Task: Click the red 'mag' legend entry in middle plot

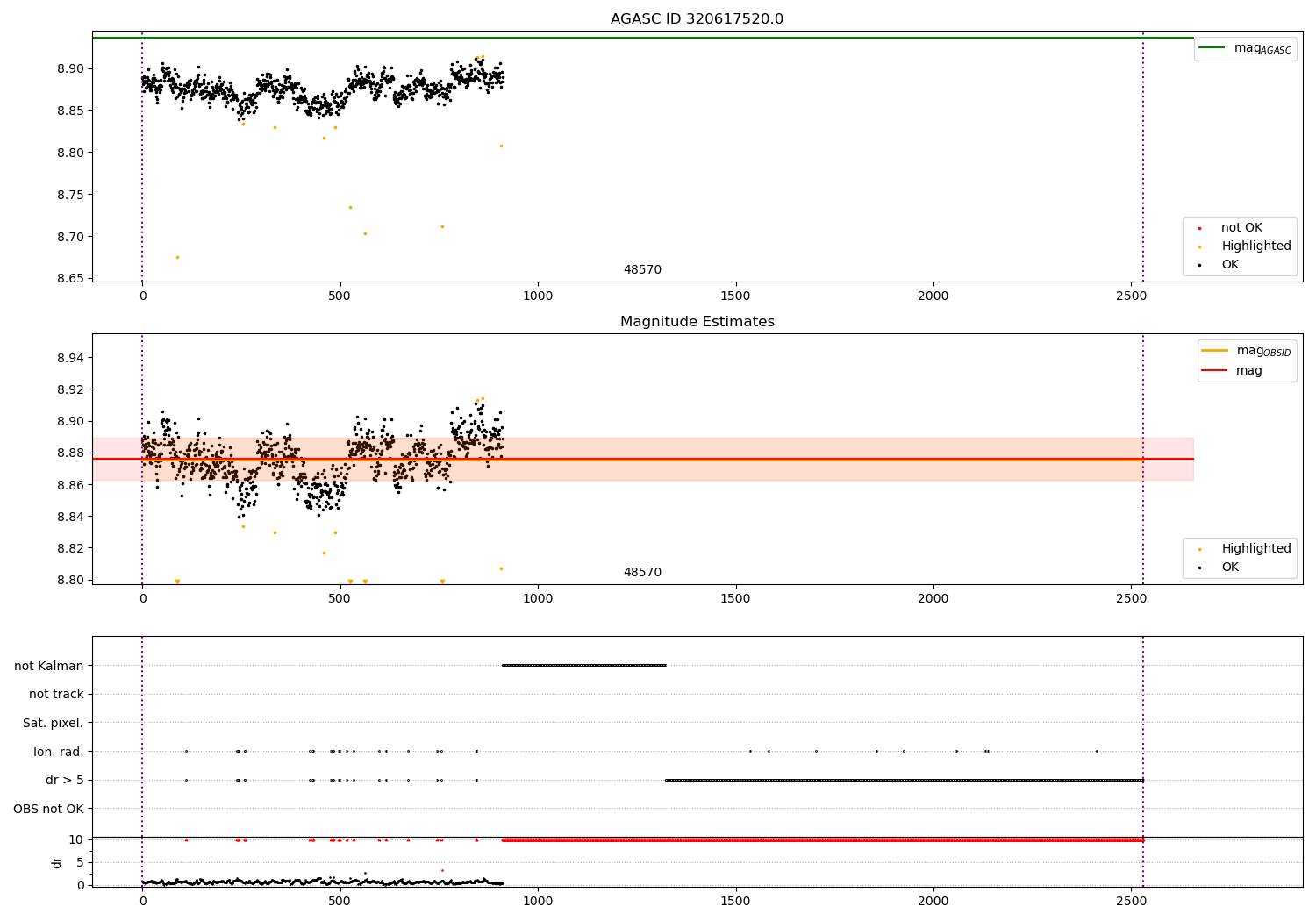Action: tap(1215, 371)
